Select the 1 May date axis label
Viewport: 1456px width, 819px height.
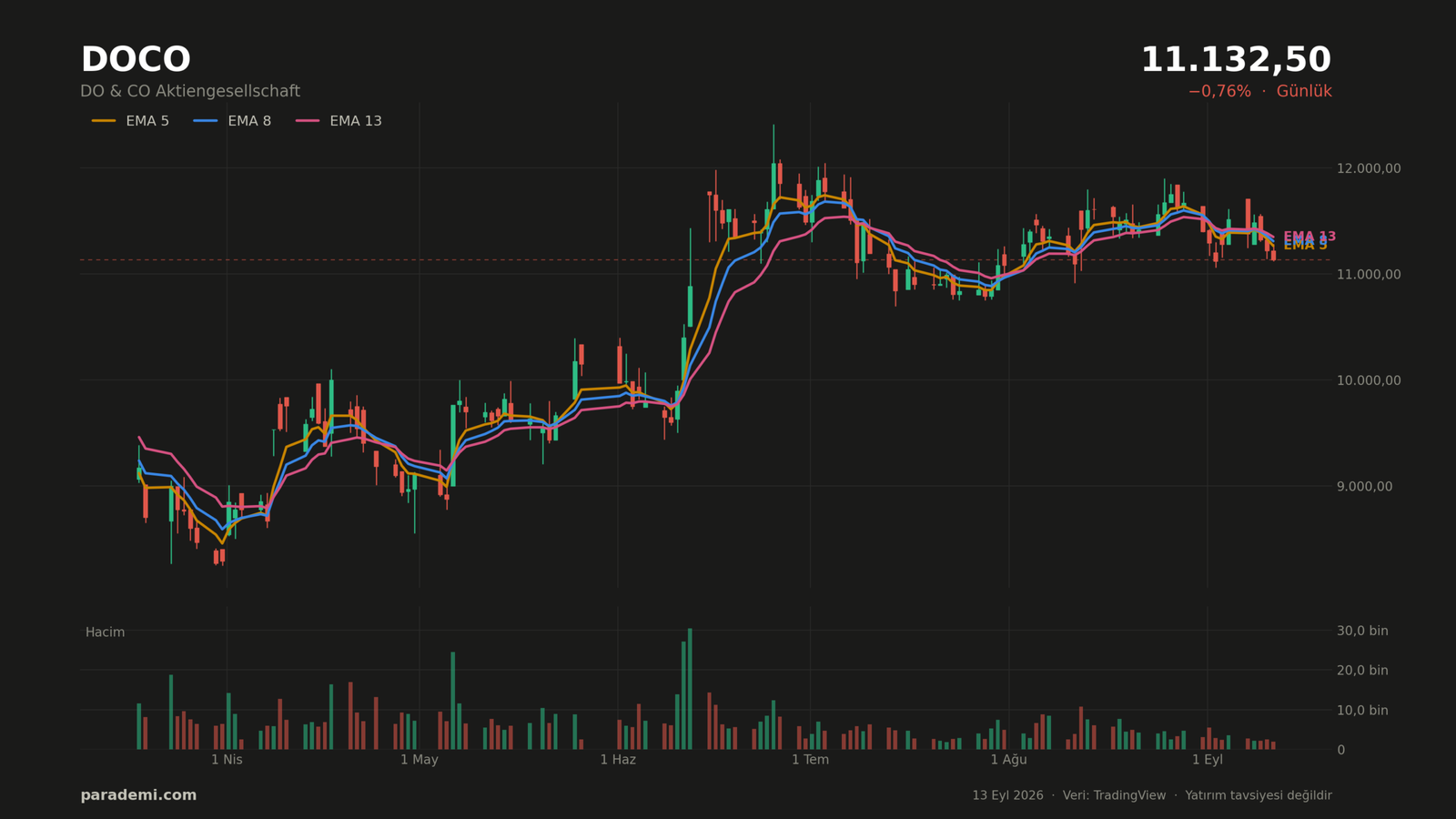coord(420,760)
